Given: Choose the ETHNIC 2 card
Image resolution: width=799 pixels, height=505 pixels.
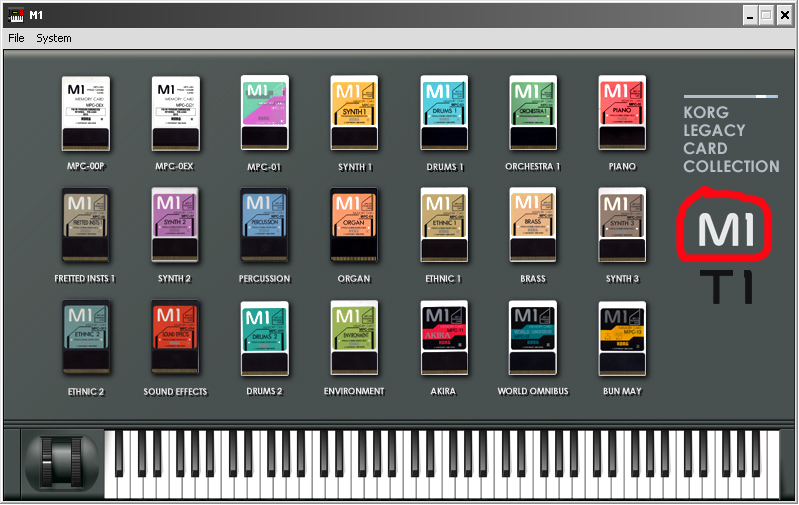Looking at the screenshot, I should click(86, 337).
